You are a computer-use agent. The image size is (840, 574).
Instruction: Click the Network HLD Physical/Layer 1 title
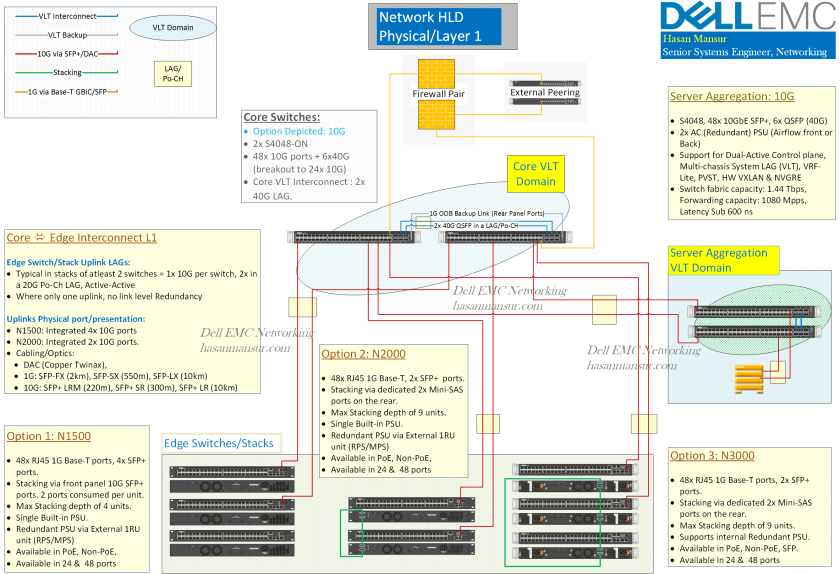pyautogui.click(x=439, y=27)
